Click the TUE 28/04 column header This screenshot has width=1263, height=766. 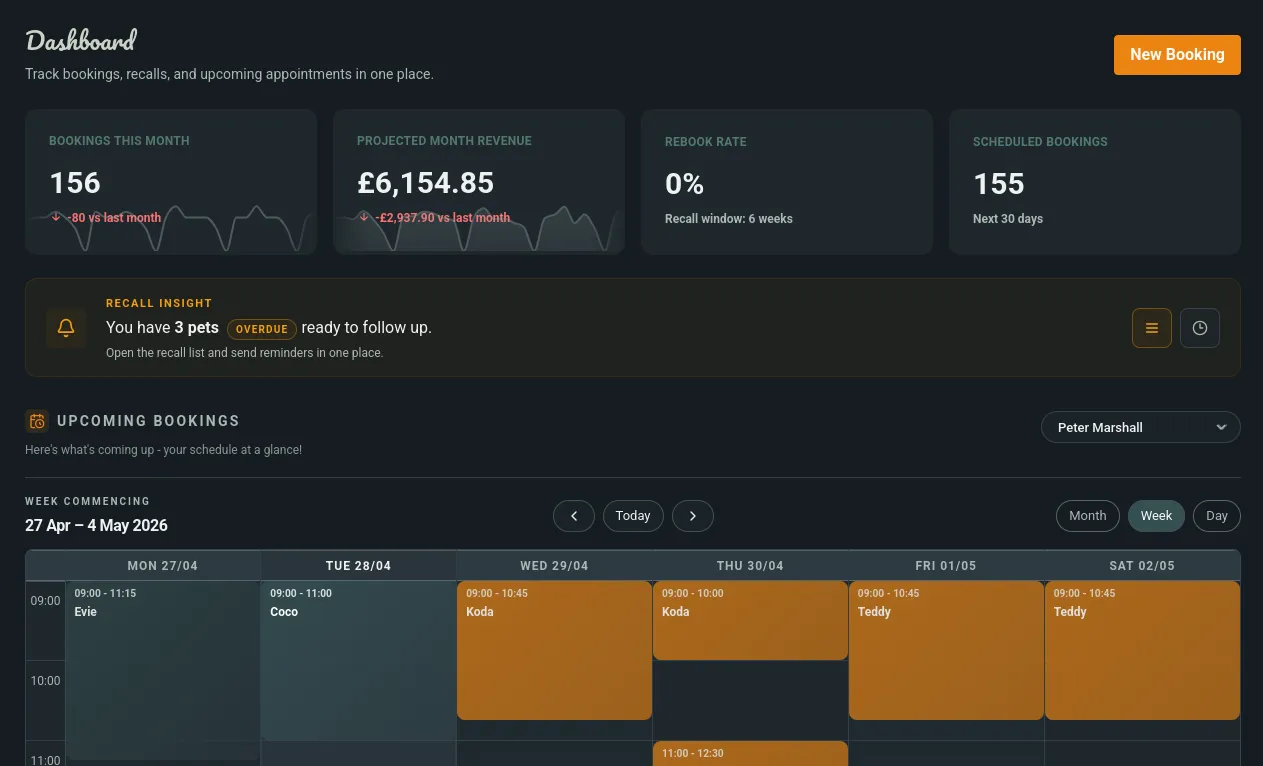pyautogui.click(x=359, y=566)
